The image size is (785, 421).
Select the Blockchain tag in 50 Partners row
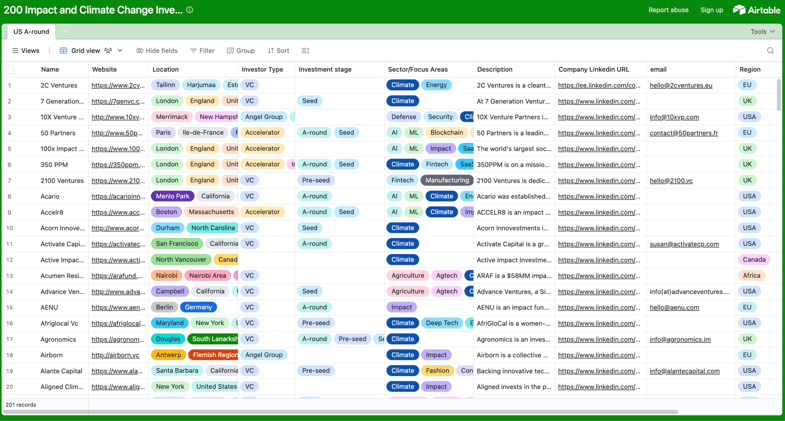(447, 133)
